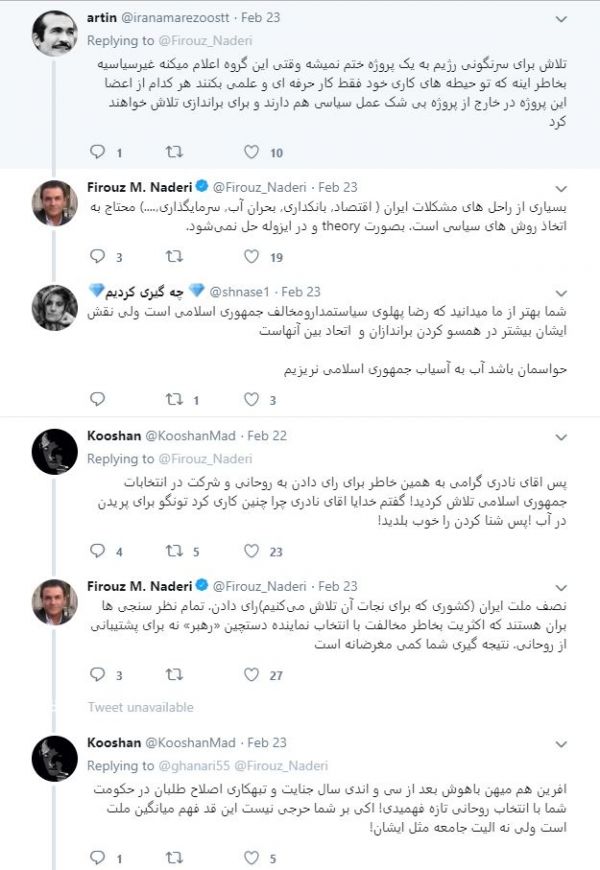Viewport: 600px width, 870px height.
Task: Retweet Firouz Naderi's tweet with 19 likes
Action: (x=174, y=257)
